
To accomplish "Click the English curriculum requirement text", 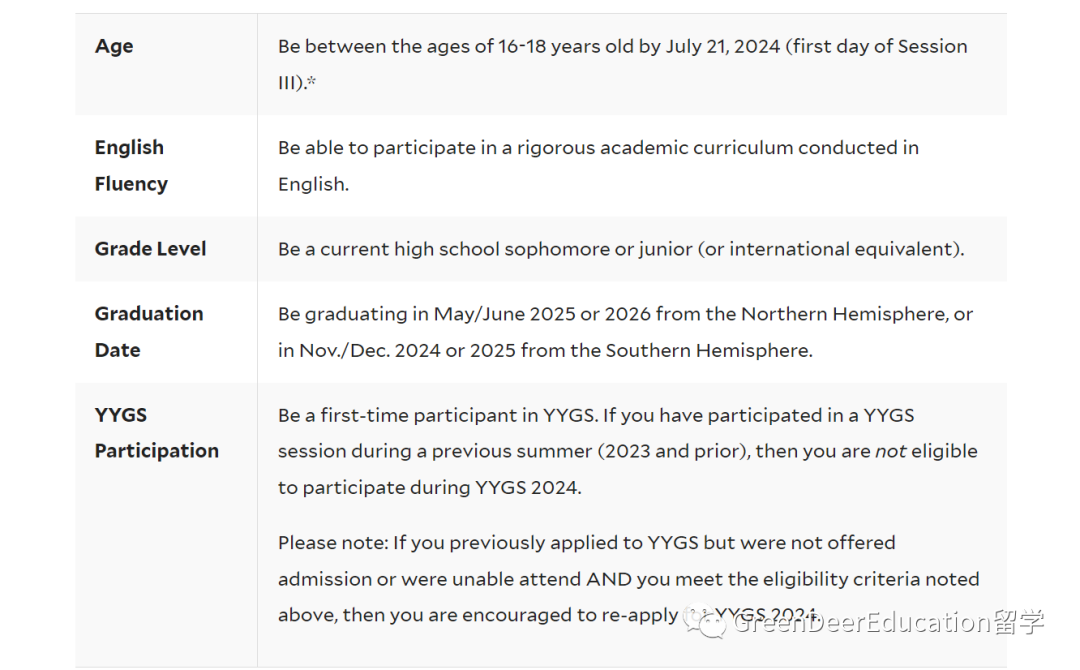I will click(x=599, y=165).
